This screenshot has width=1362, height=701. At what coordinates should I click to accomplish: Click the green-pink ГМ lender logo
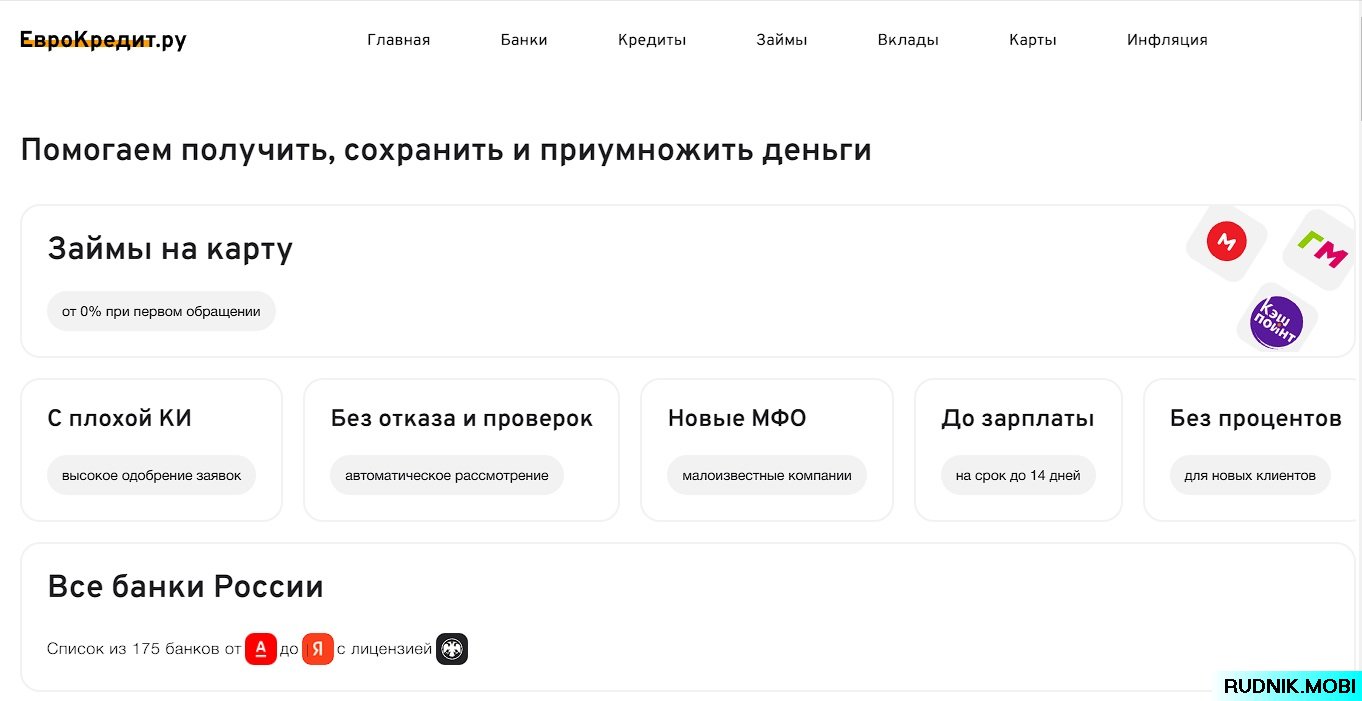coord(1322,249)
